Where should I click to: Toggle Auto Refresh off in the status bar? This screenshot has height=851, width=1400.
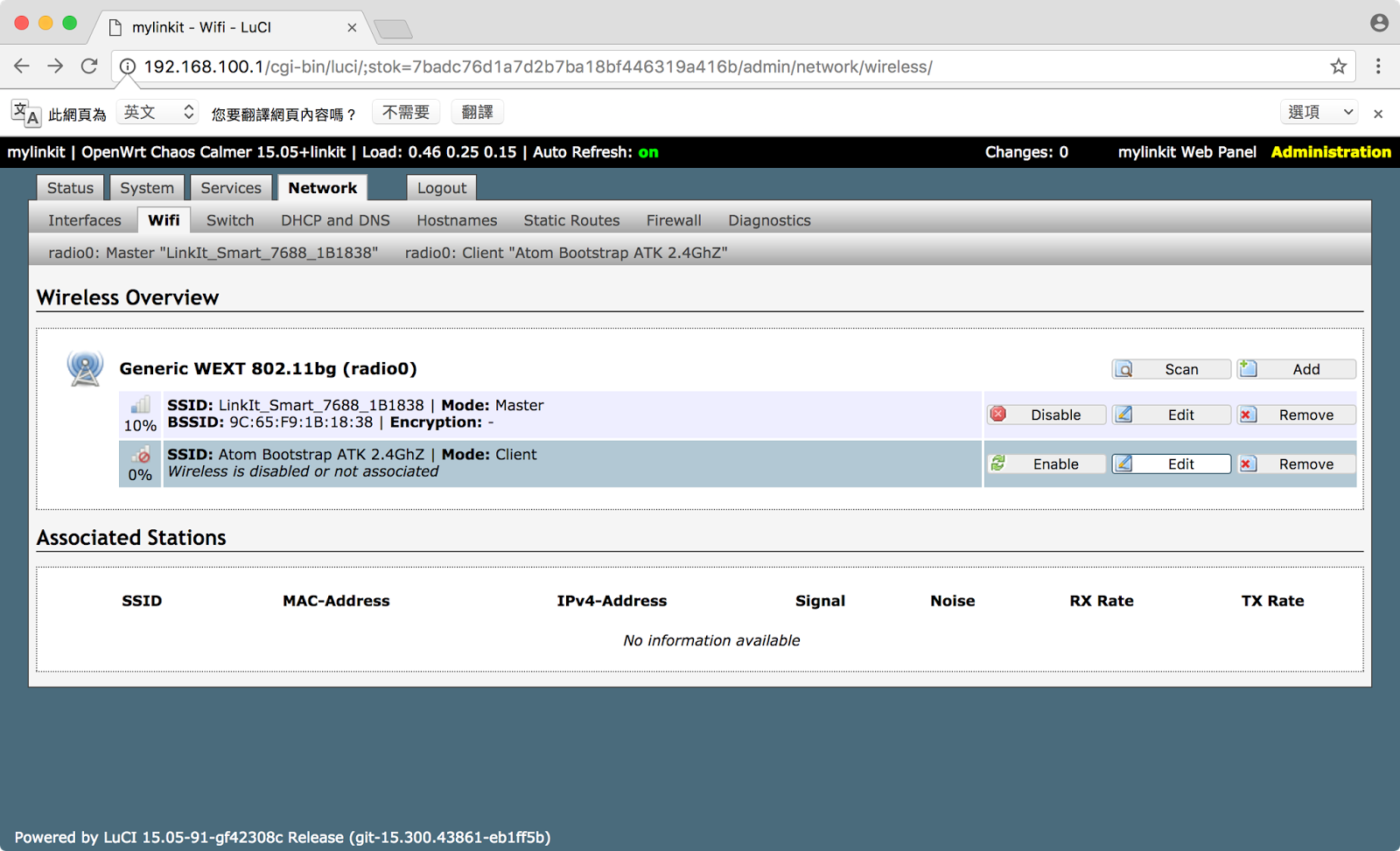click(647, 151)
